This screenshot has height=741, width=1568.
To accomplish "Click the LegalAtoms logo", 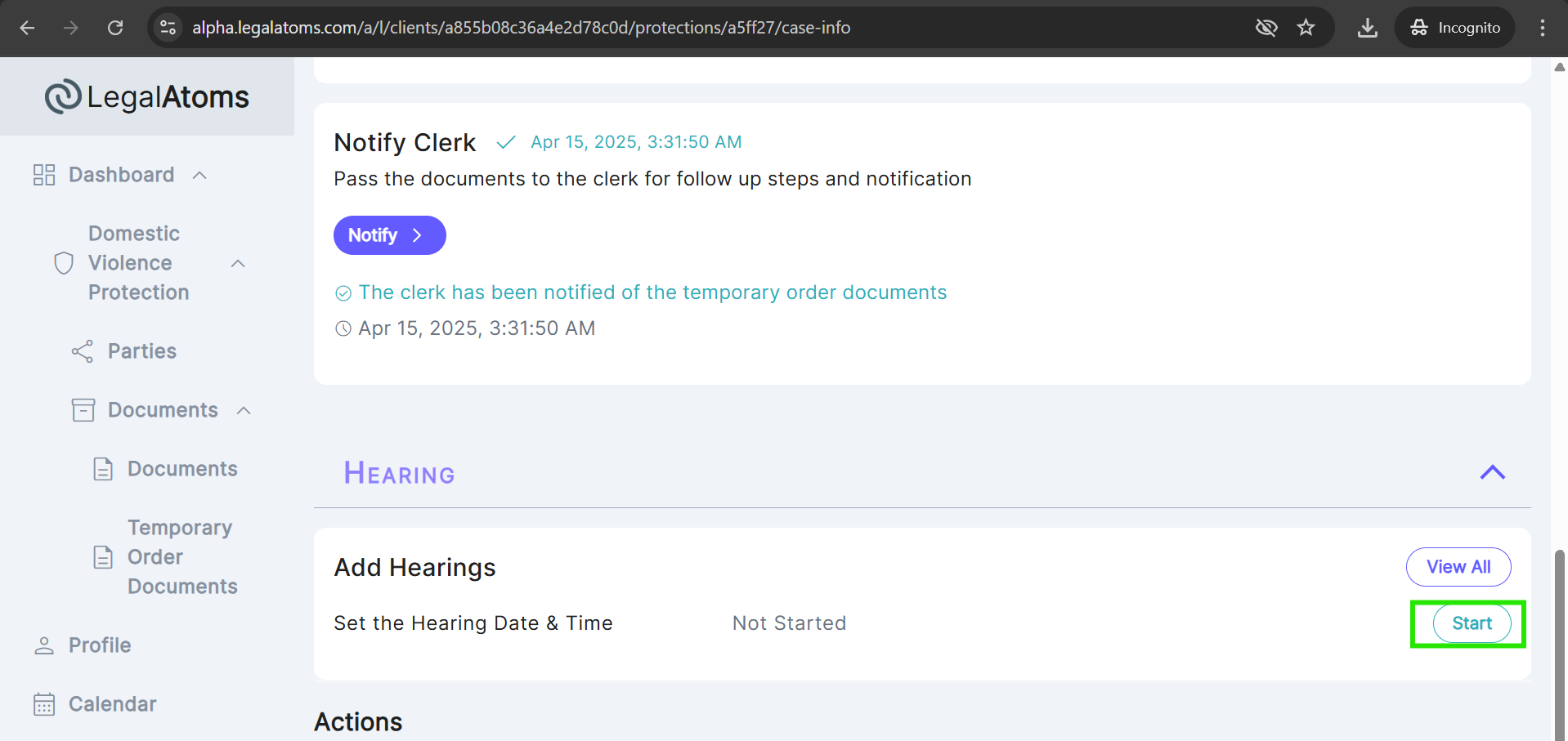I will (147, 96).
